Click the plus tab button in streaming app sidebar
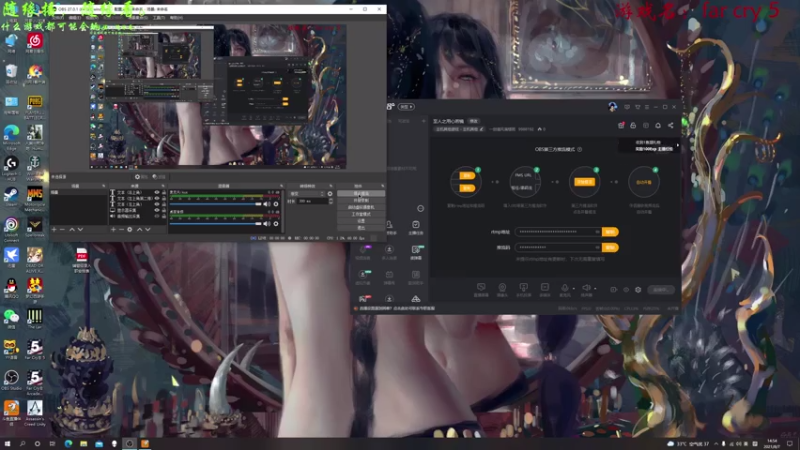 [x=423, y=121]
